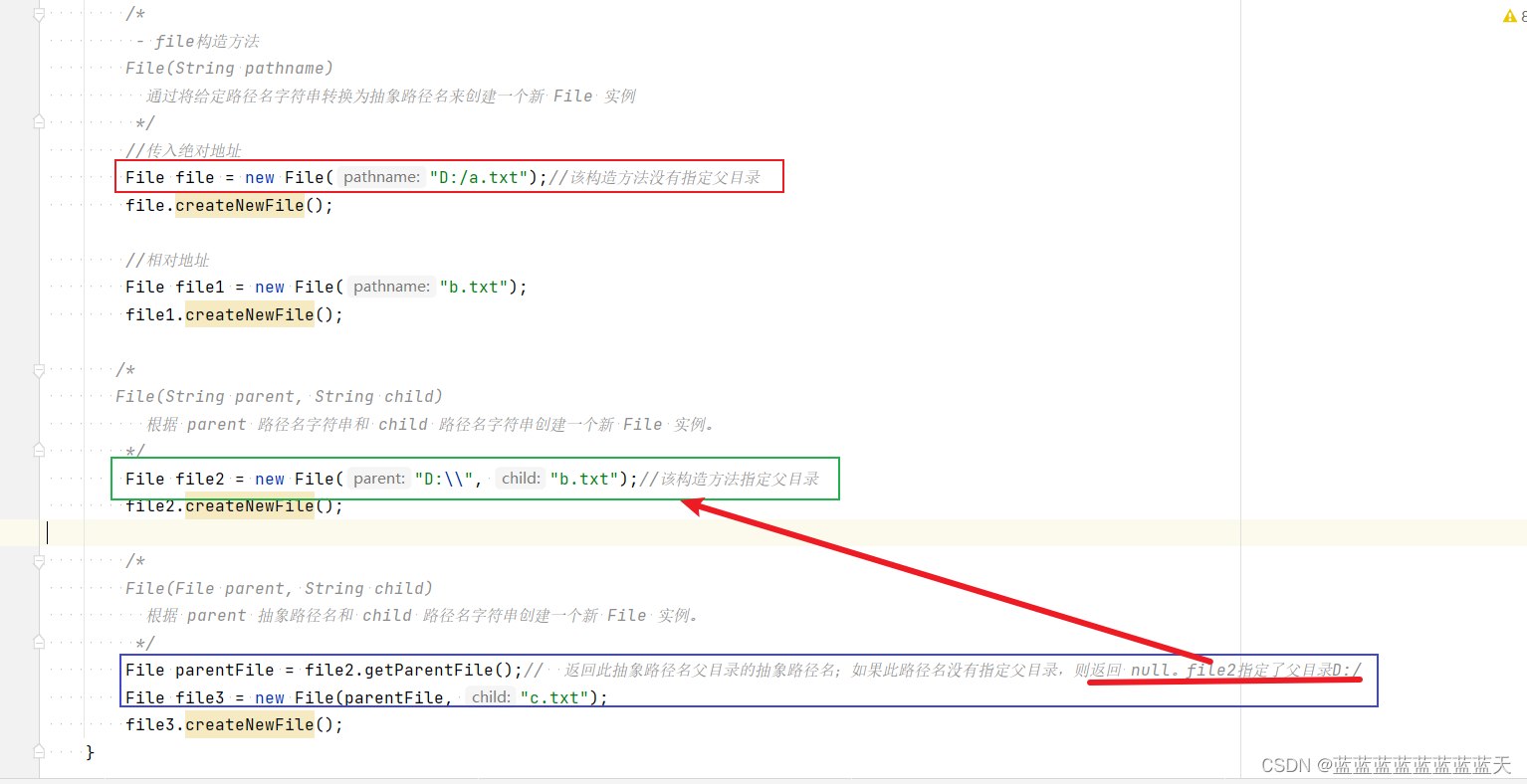Click the closing brace at the bottom of the code
The width and height of the screenshot is (1527, 784).
(x=90, y=751)
